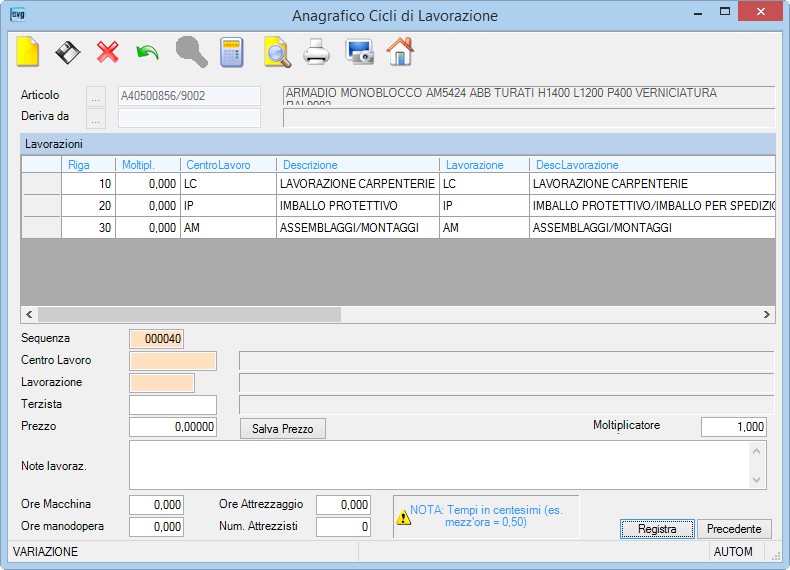
Task: Click the green undo arrow icon
Action: coord(148,52)
